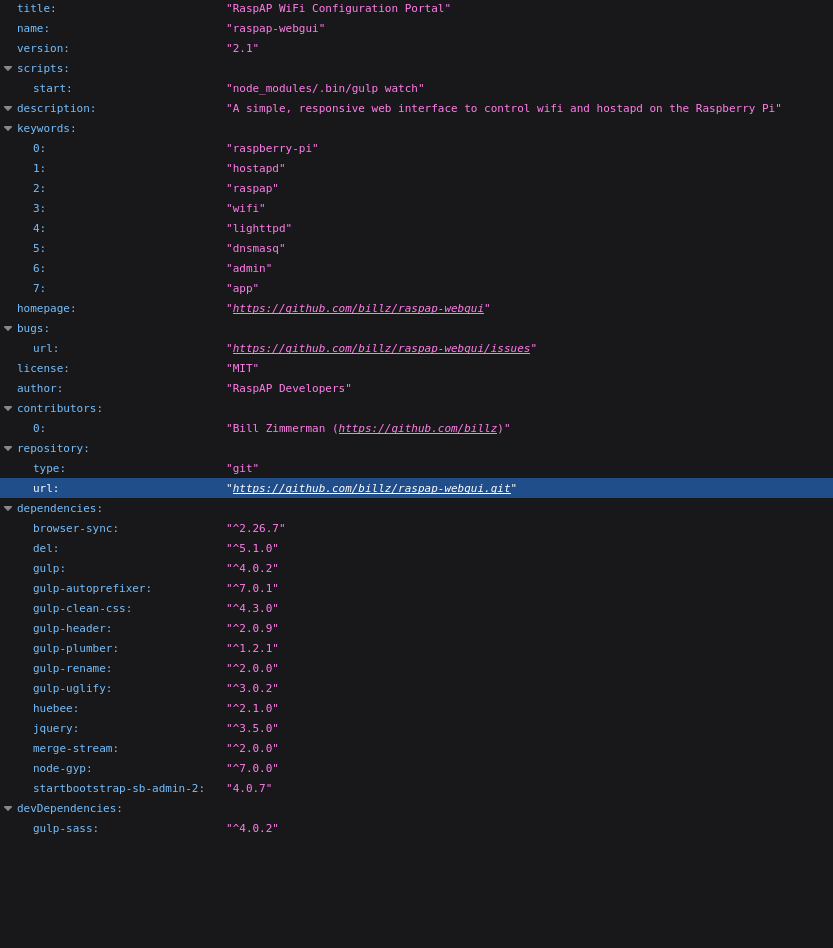
Task: Click the "lighttpd" keyword value
Action: coord(259,229)
